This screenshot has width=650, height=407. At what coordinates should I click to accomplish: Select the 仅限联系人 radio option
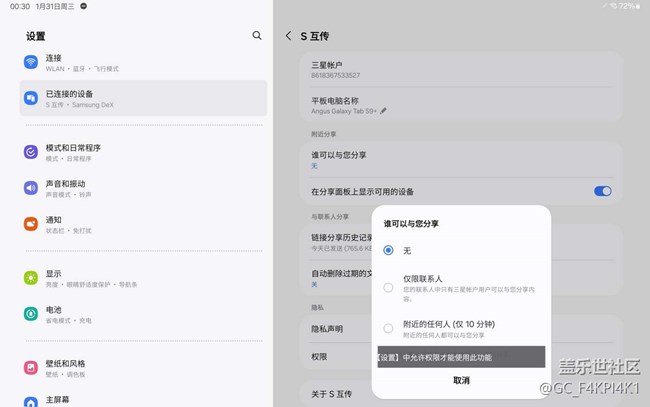coord(388,287)
